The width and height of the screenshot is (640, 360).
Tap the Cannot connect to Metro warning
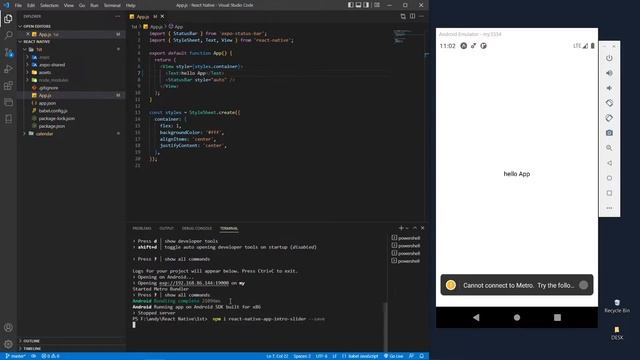click(517, 285)
